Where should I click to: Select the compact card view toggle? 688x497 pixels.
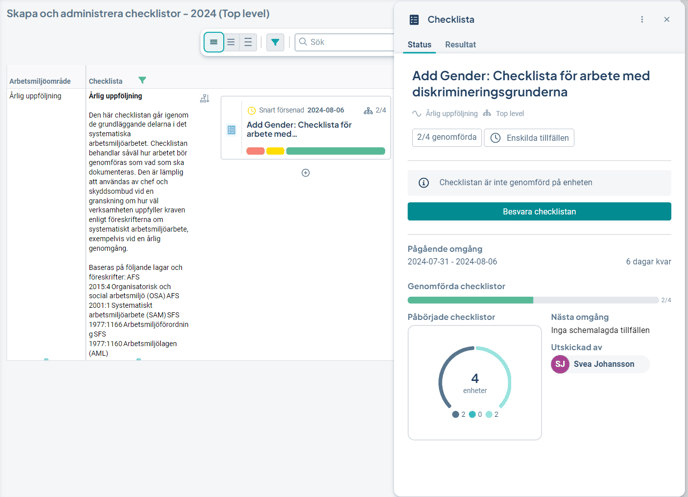point(213,42)
